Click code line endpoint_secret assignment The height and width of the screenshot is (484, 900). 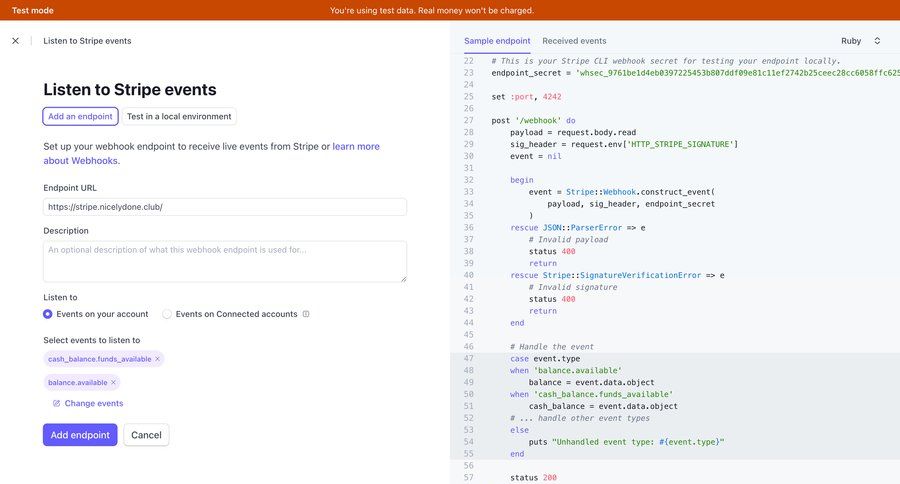point(695,73)
